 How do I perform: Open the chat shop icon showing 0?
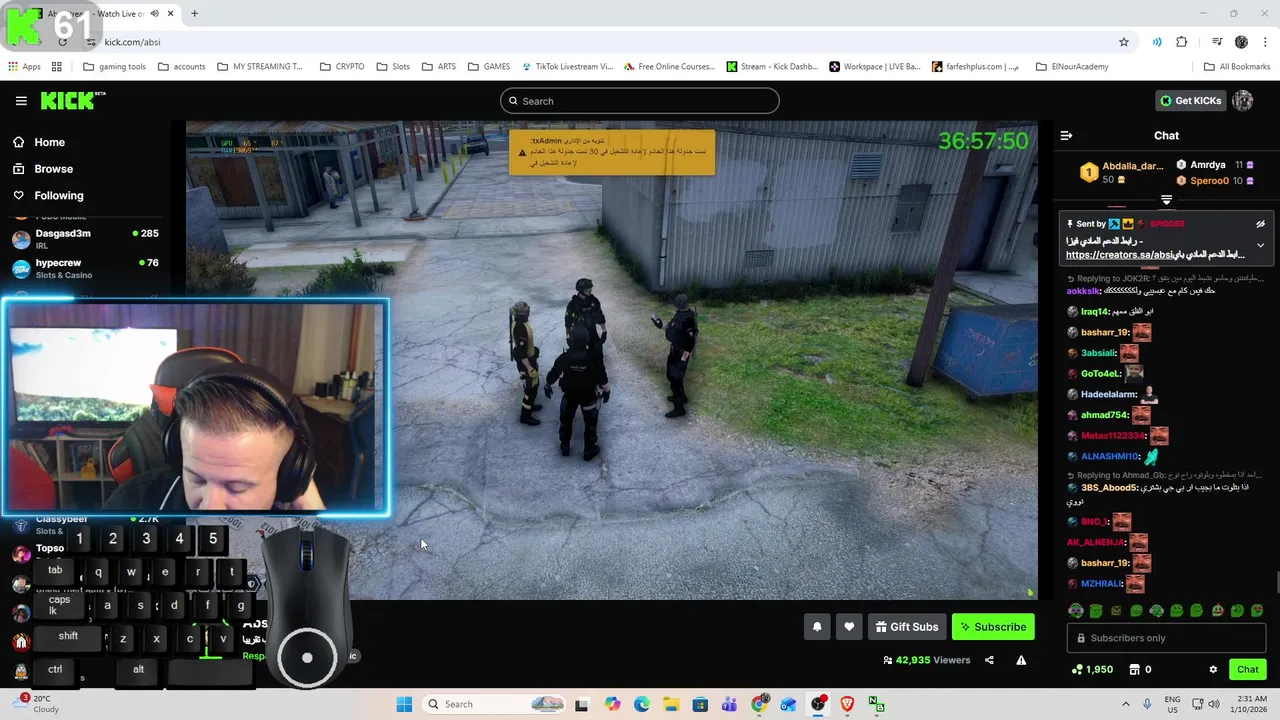point(1140,670)
